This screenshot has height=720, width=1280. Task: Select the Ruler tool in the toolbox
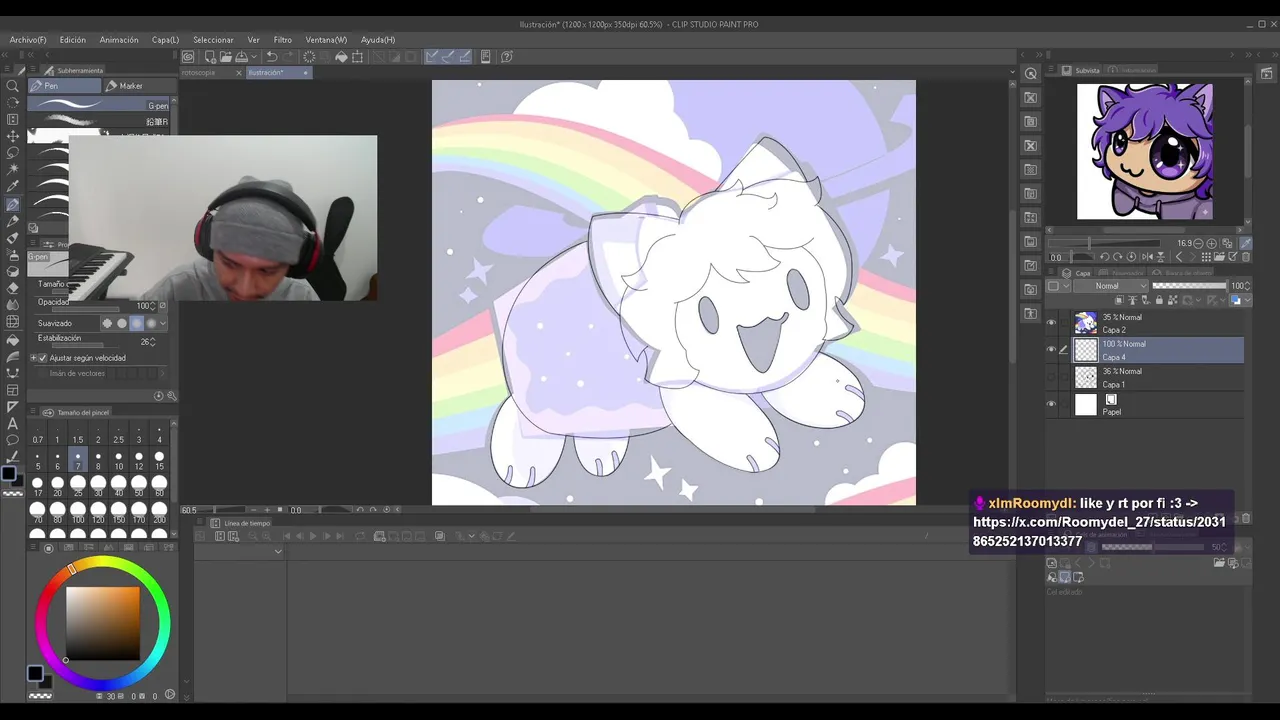(13, 407)
